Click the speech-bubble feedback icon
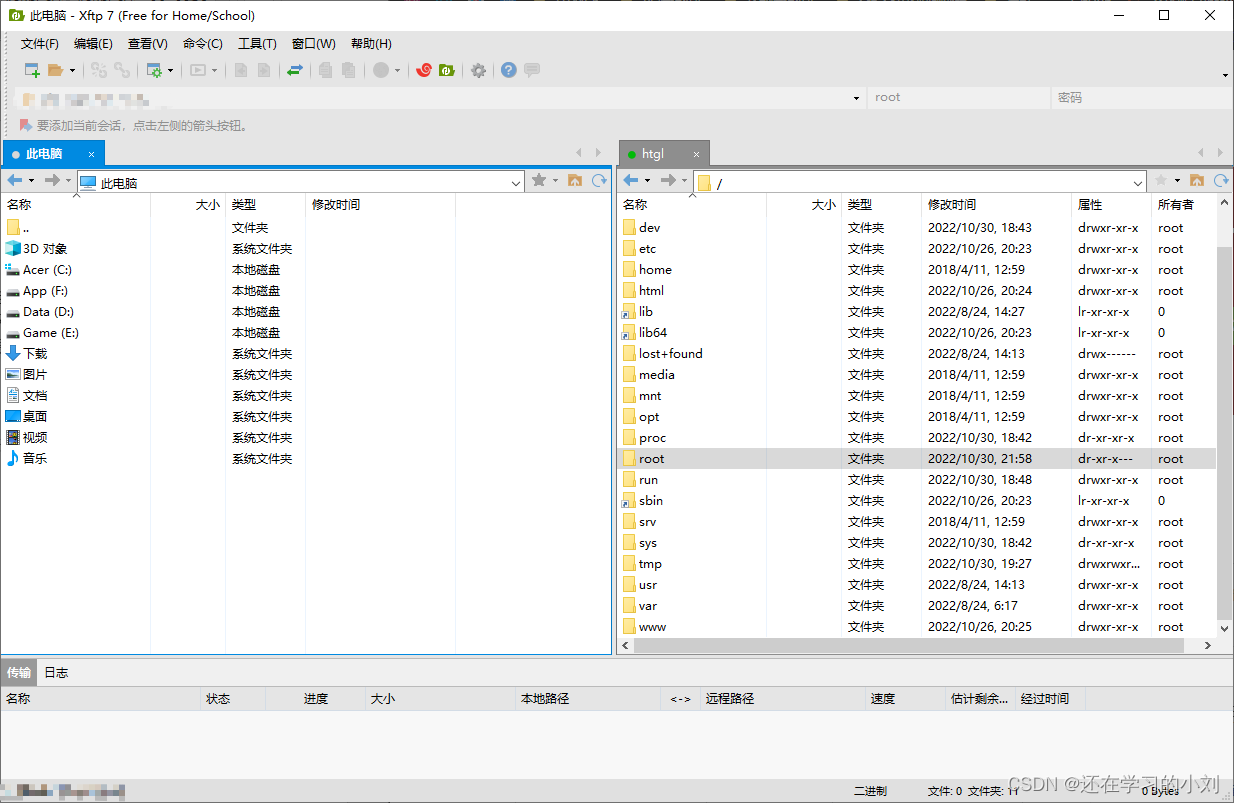The width and height of the screenshot is (1234, 803). 532,70
